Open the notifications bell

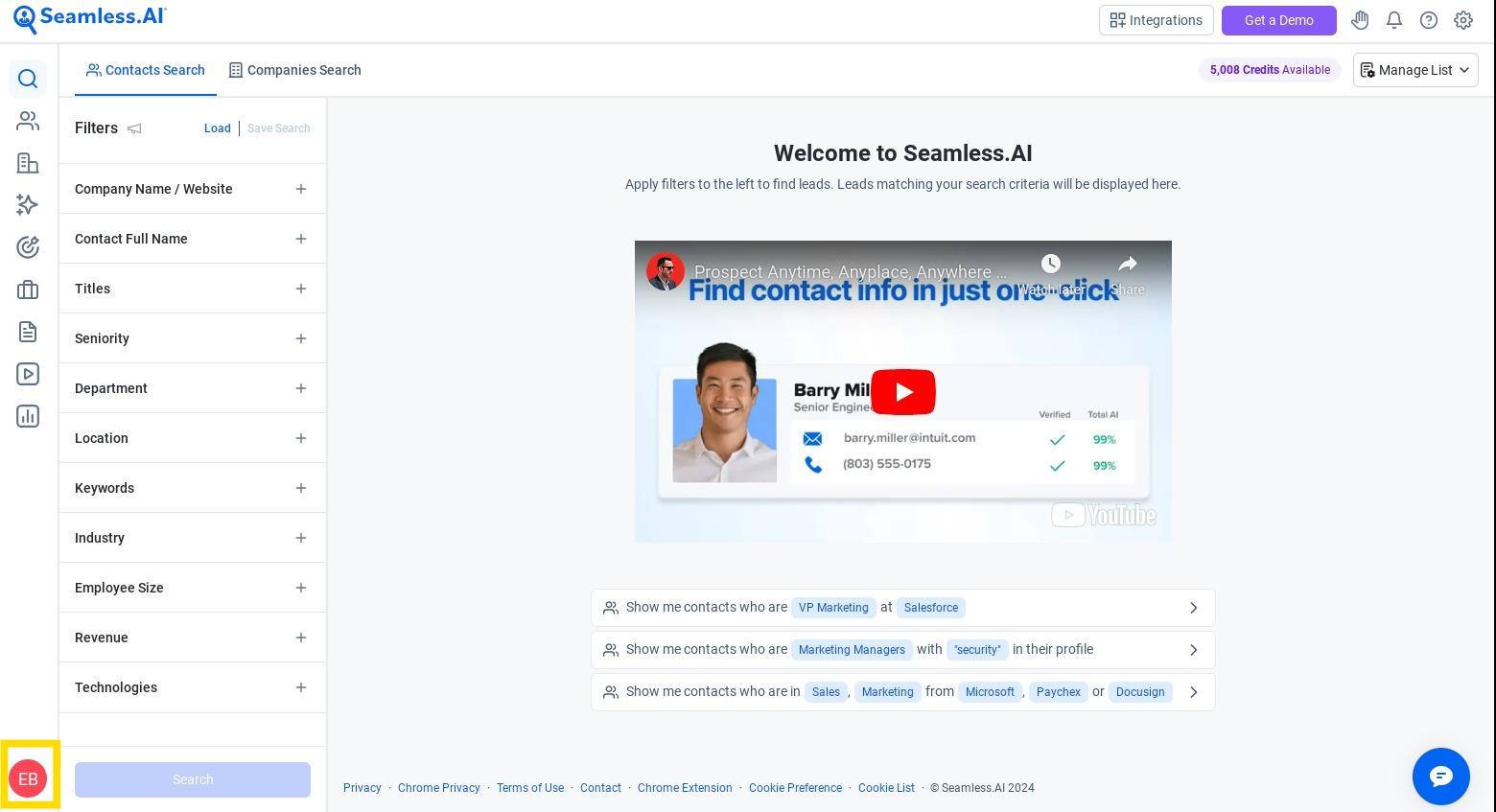(1394, 20)
